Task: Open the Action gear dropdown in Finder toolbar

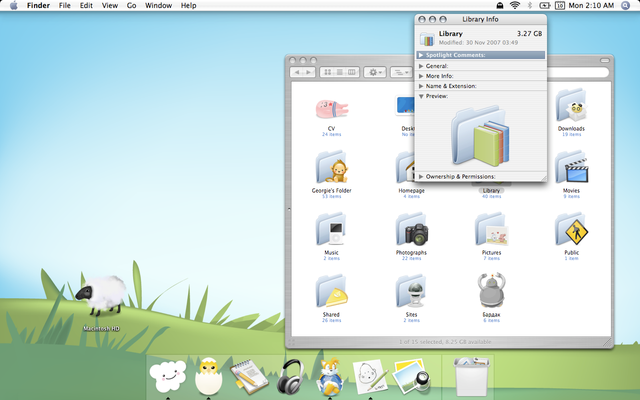Action: 376,72
